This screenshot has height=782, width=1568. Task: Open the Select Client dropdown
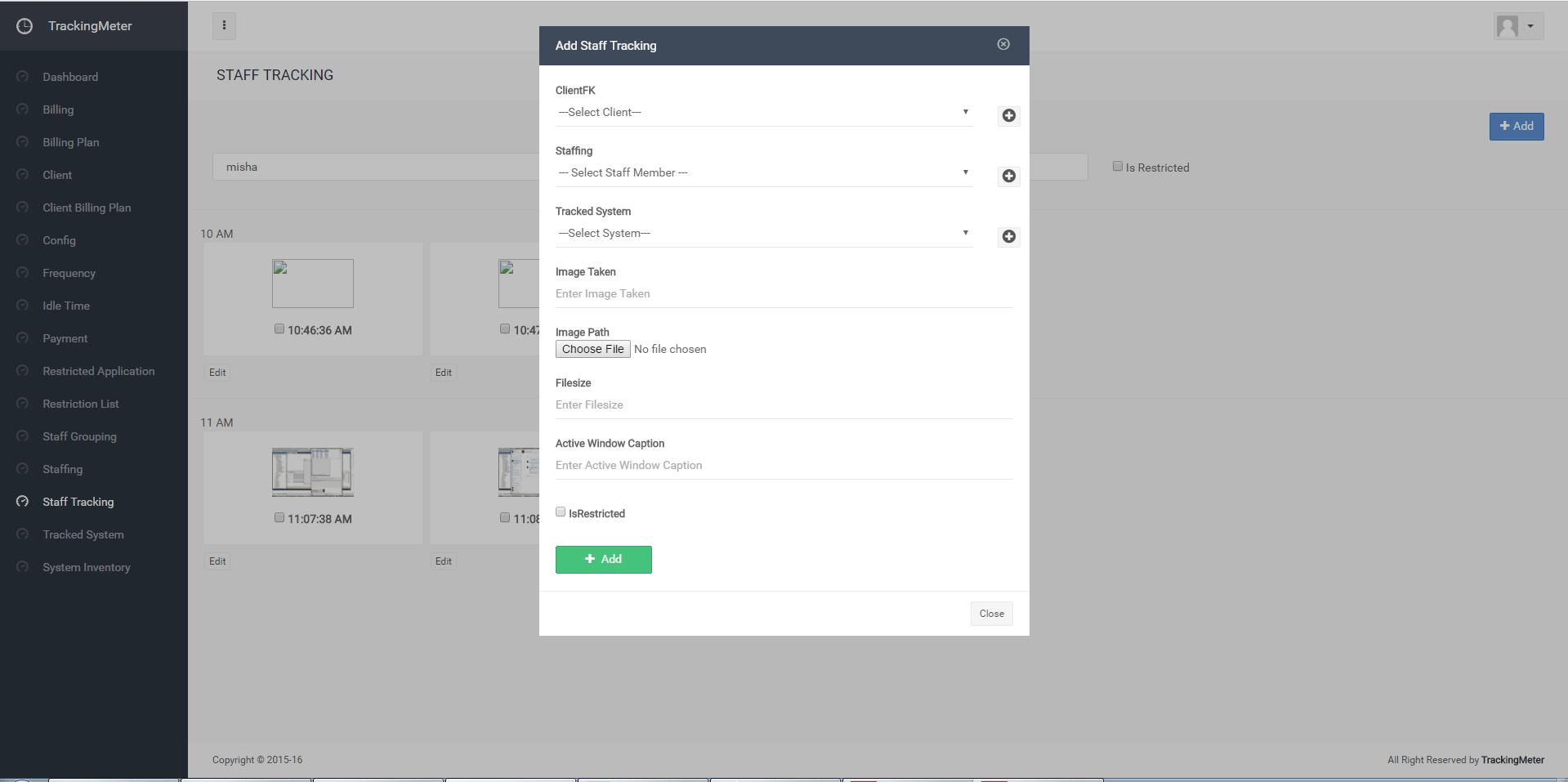[x=763, y=113]
